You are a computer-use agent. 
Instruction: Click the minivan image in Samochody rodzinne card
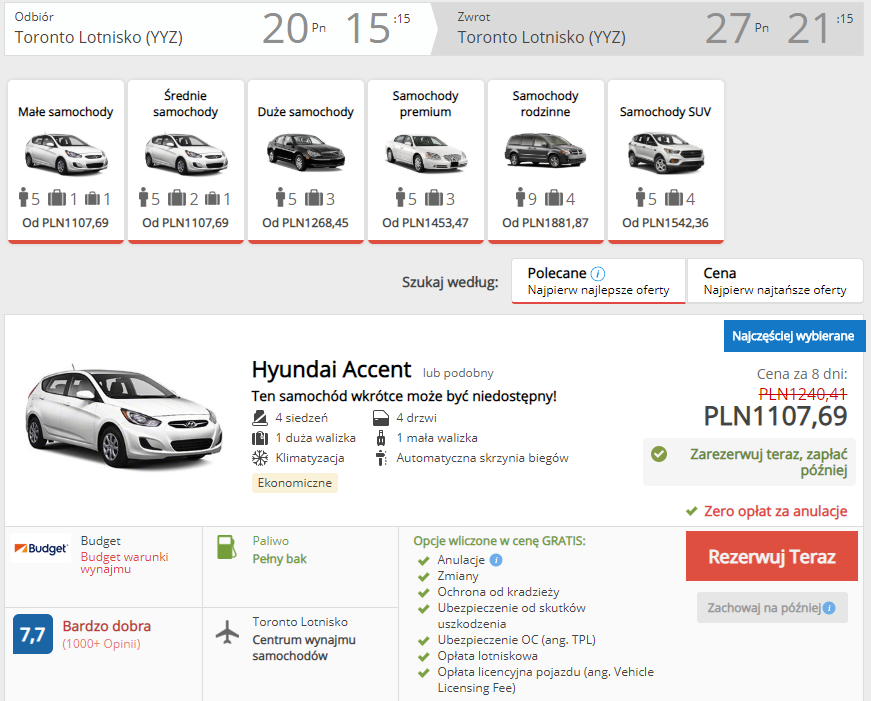click(x=545, y=151)
